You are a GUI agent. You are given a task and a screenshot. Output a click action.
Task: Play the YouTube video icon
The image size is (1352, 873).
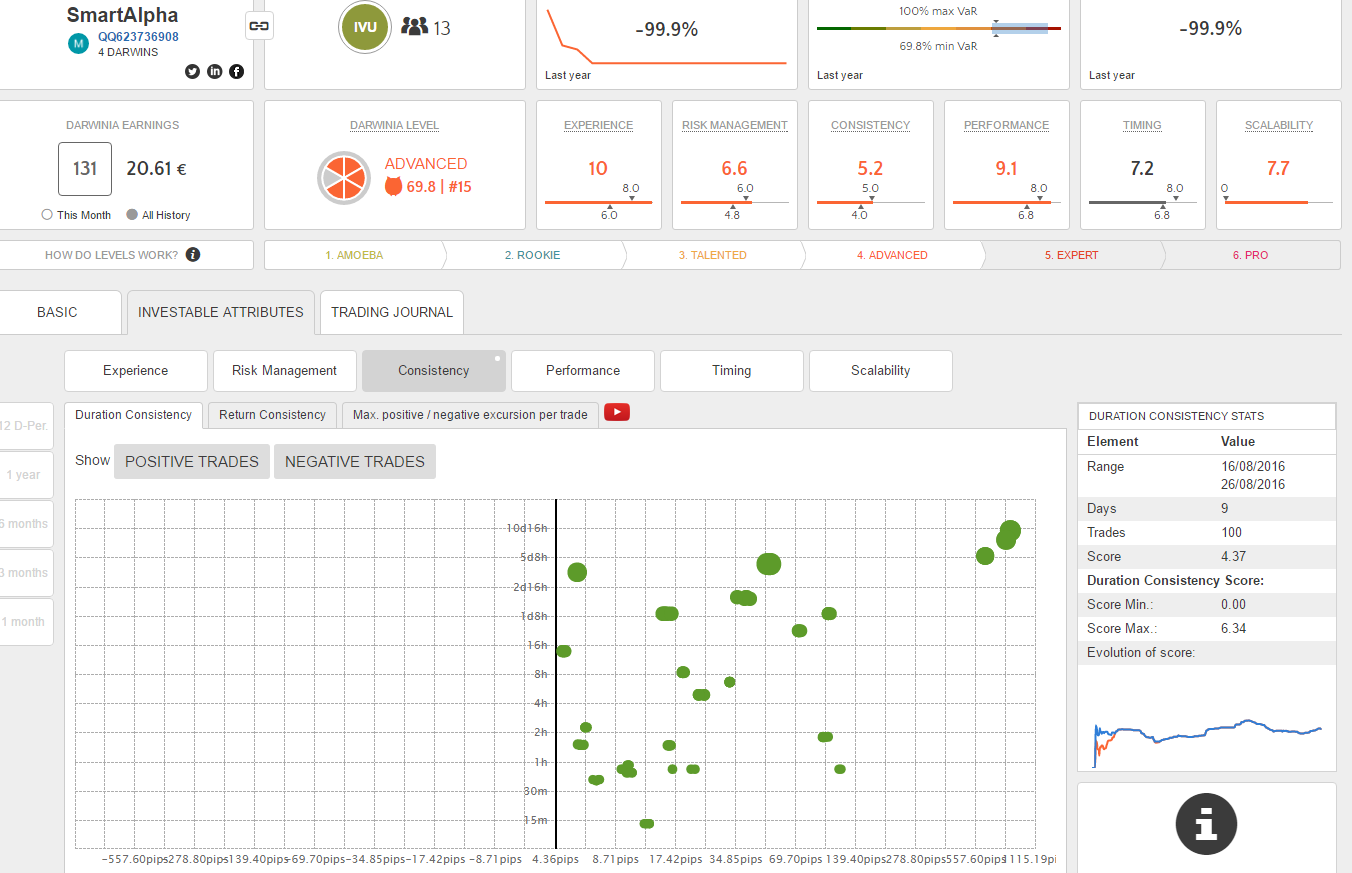(x=617, y=412)
